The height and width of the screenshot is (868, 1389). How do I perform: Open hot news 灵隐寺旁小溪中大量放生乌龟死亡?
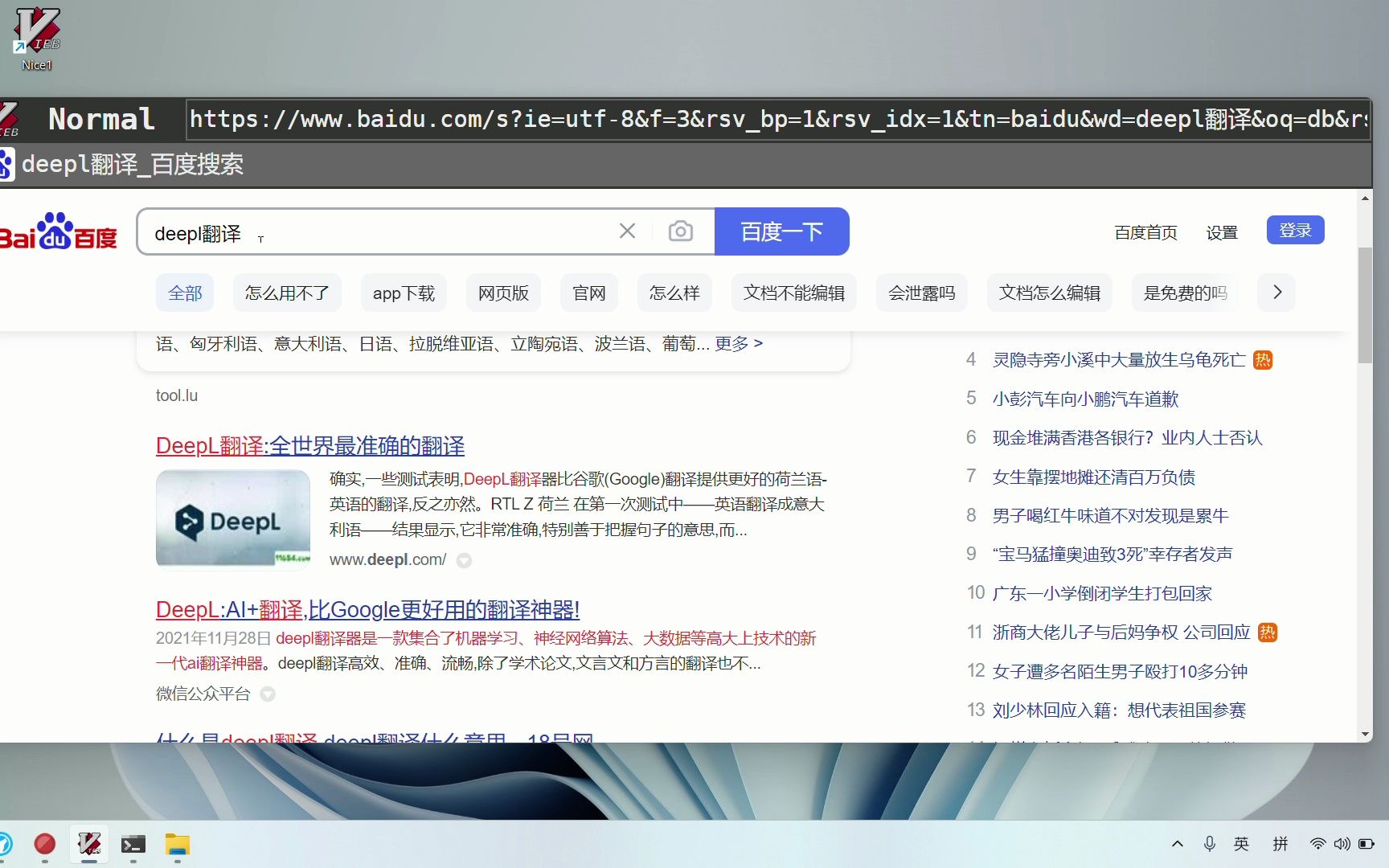(1119, 360)
